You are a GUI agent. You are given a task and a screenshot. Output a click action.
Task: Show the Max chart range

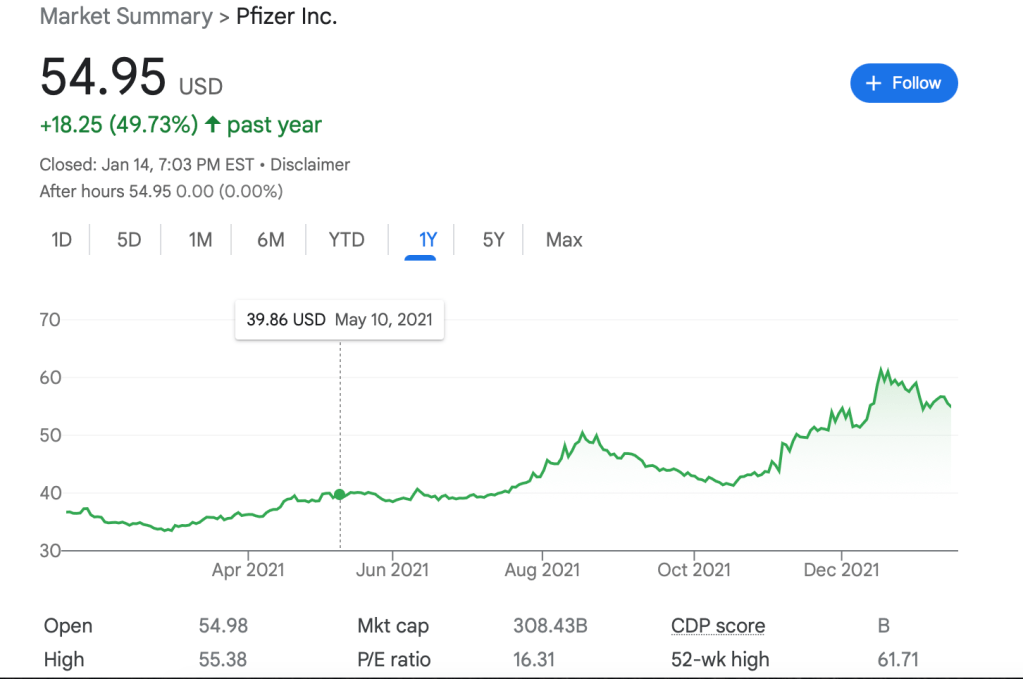tap(564, 240)
